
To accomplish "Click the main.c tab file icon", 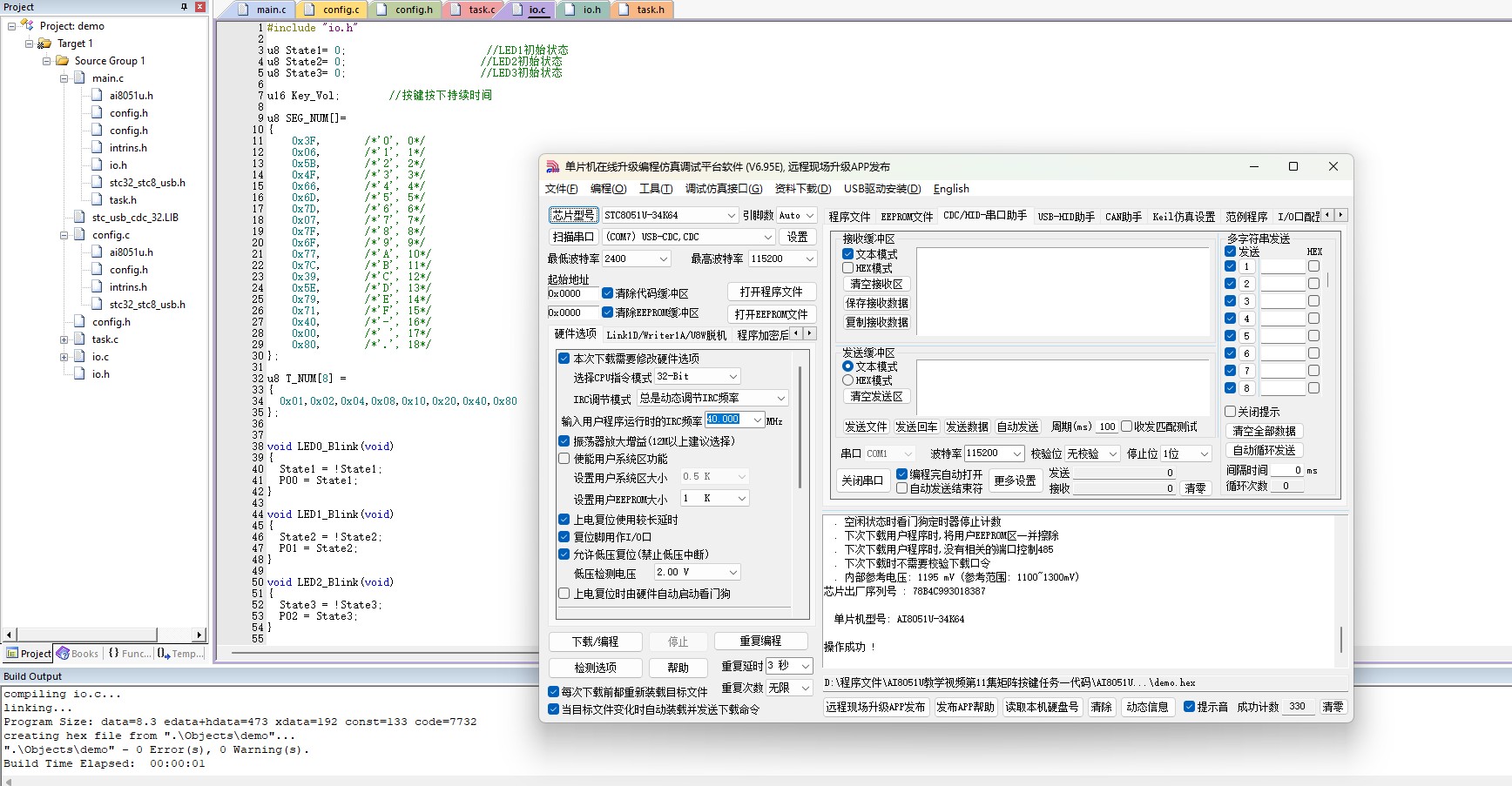I will point(245,10).
